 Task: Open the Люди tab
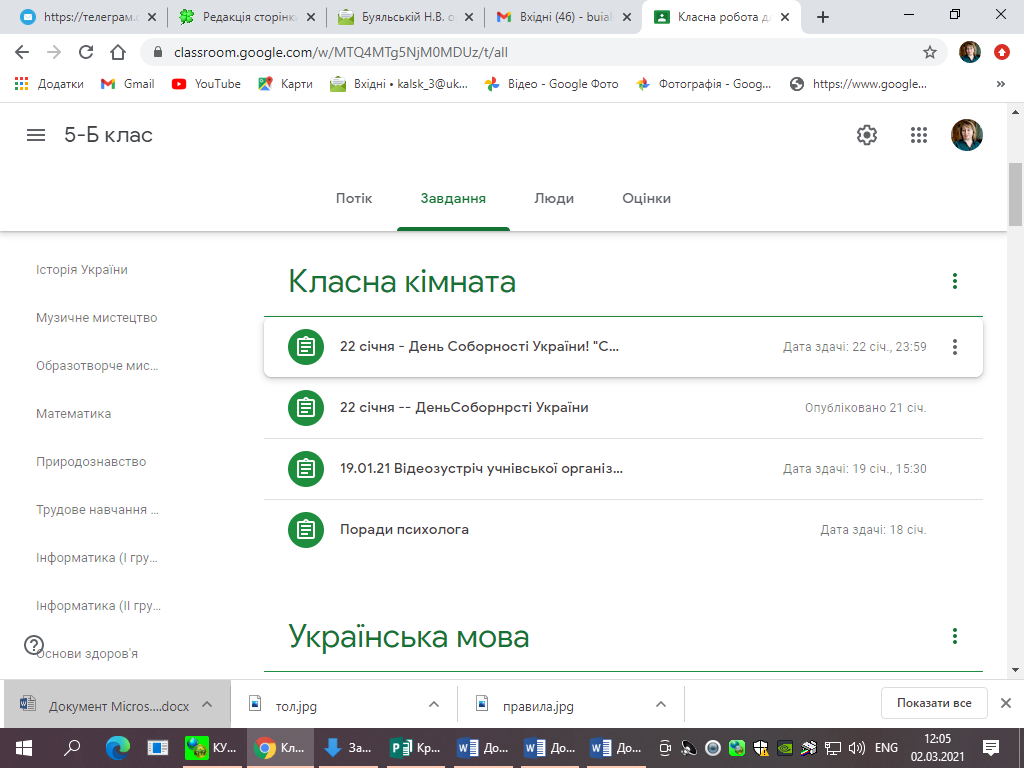tap(554, 198)
